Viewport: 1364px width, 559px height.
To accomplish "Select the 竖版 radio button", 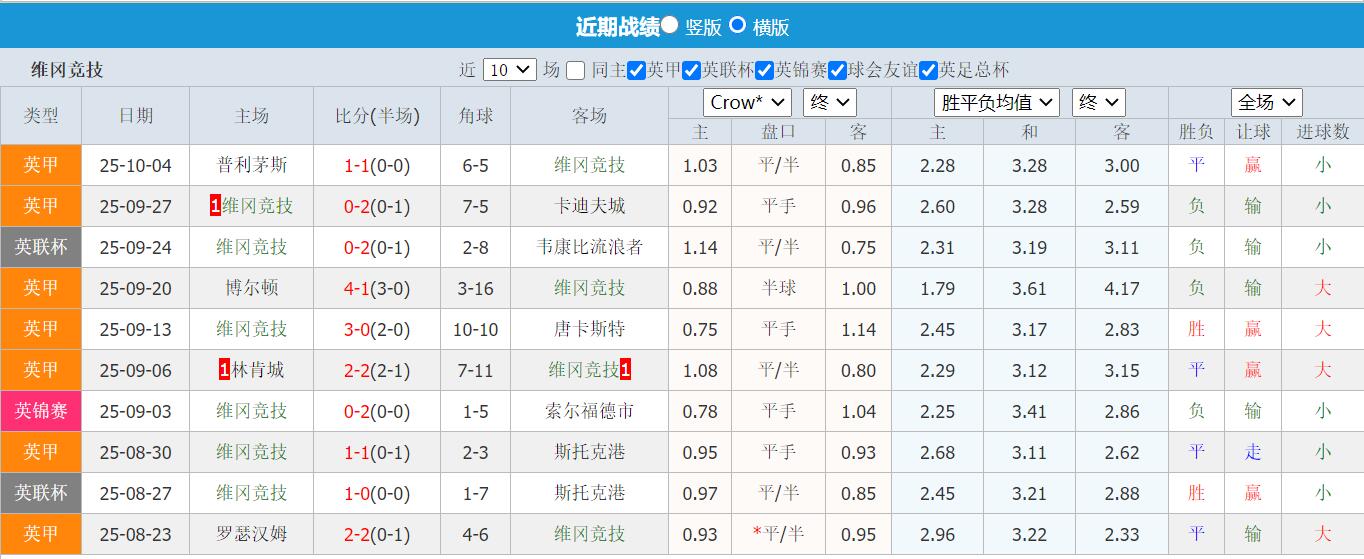I will coord(669,25).
